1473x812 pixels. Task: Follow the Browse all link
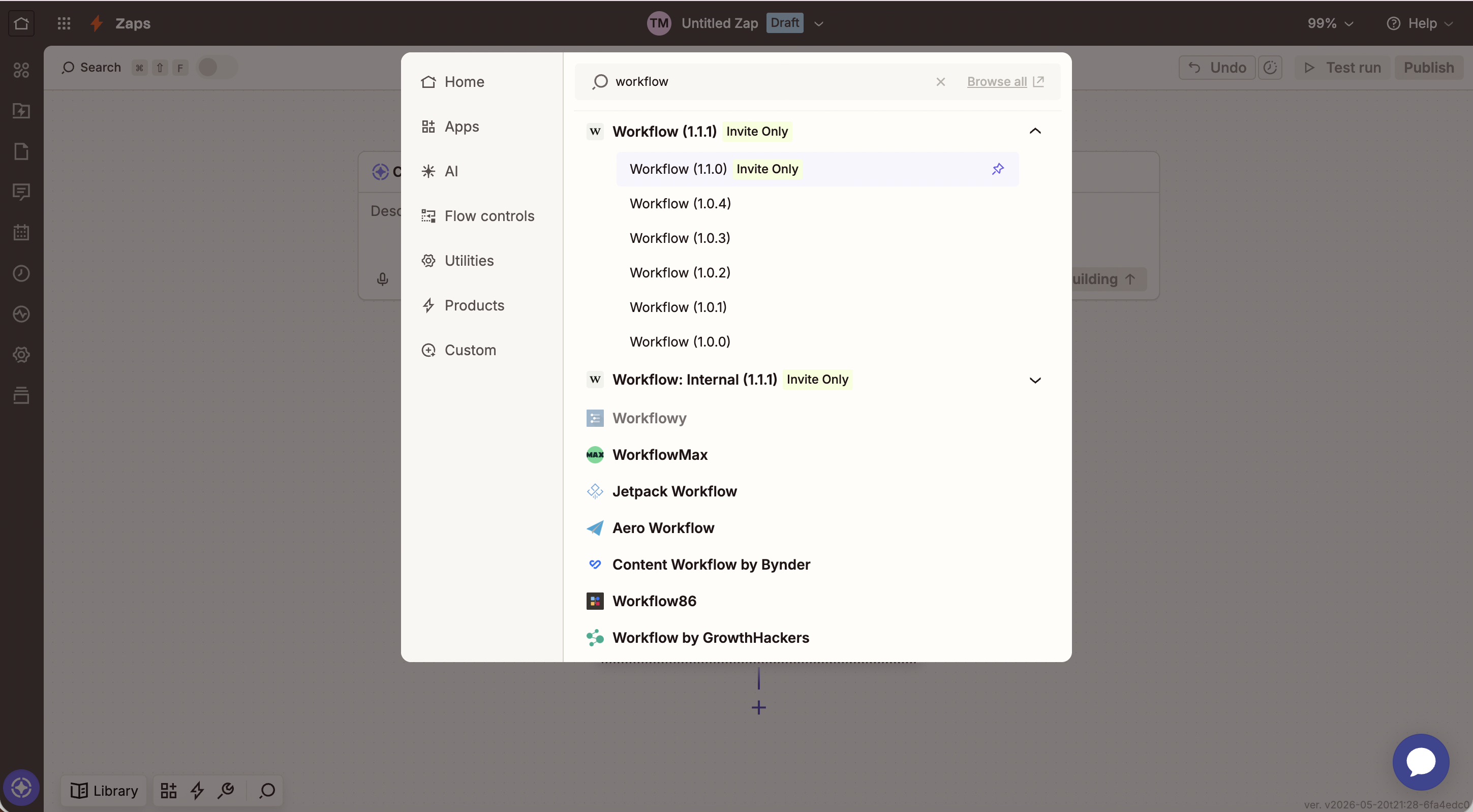point(1005,82)
